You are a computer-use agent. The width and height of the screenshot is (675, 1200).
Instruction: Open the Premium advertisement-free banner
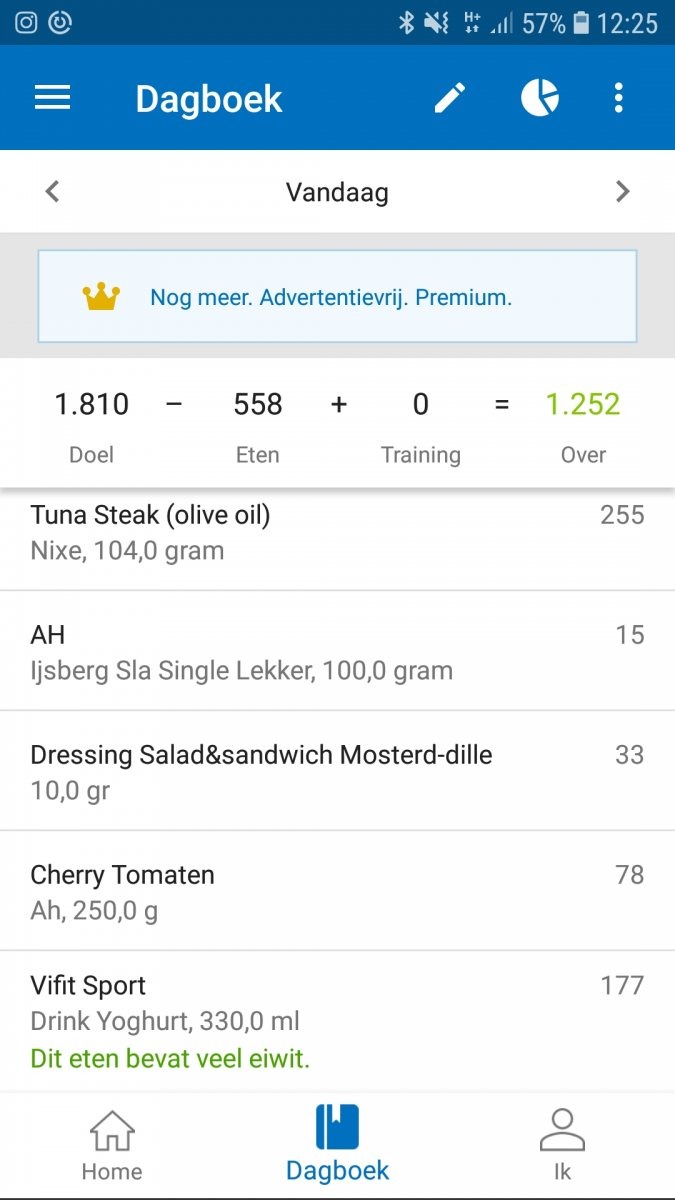337,296
